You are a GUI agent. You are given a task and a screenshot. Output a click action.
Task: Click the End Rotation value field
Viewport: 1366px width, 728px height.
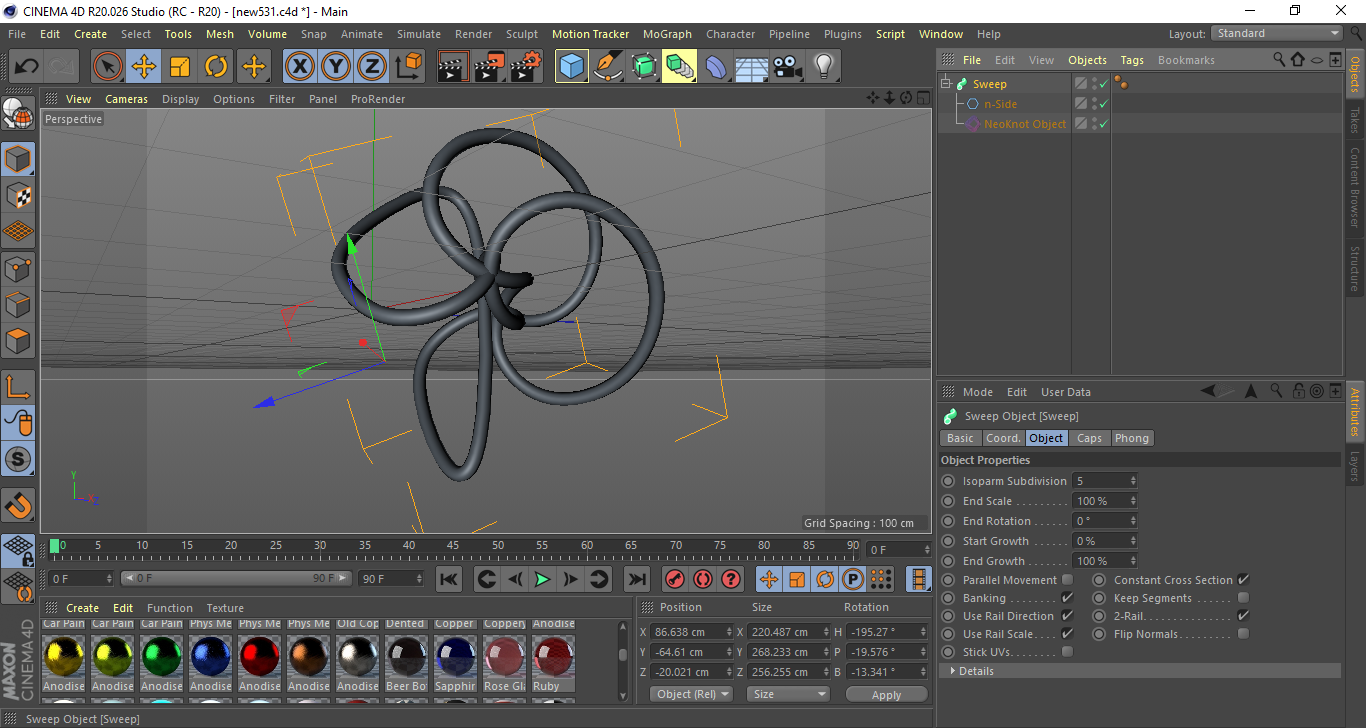point(1104,521)
